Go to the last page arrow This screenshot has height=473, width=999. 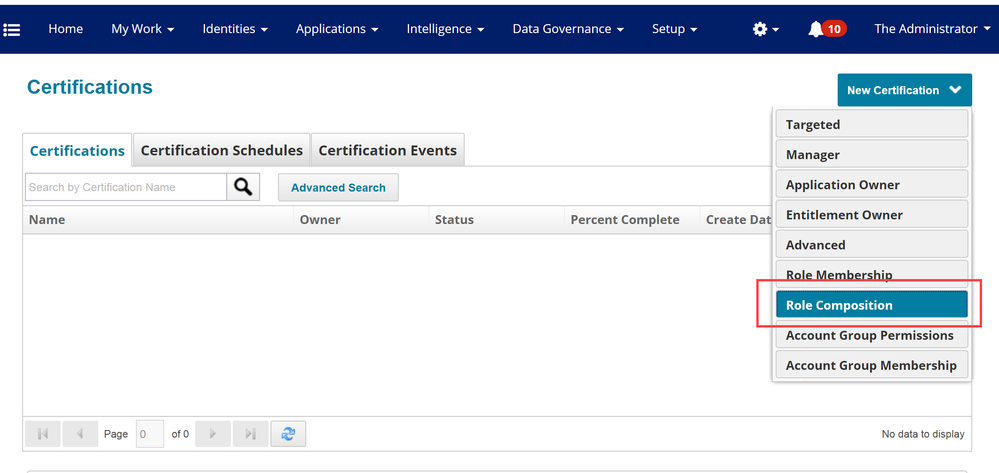(x=250, y=434)
